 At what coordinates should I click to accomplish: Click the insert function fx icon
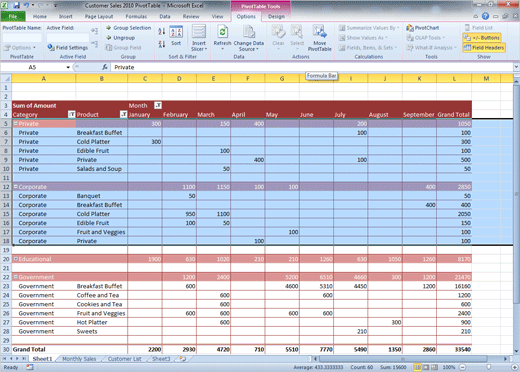[105, 67]
